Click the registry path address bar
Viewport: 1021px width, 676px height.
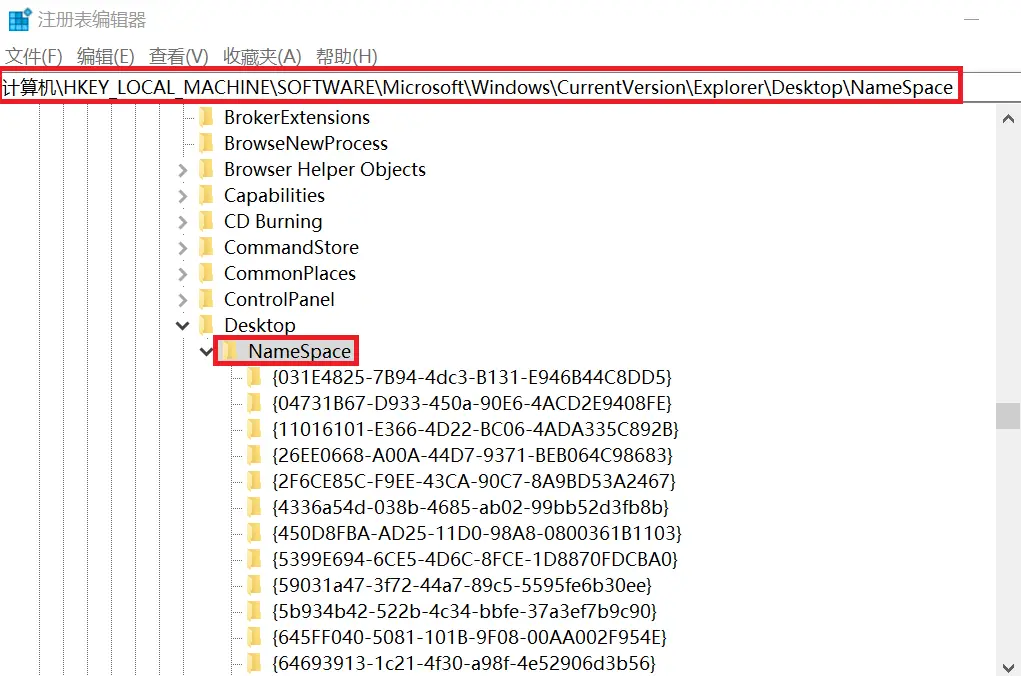point(480,87)
